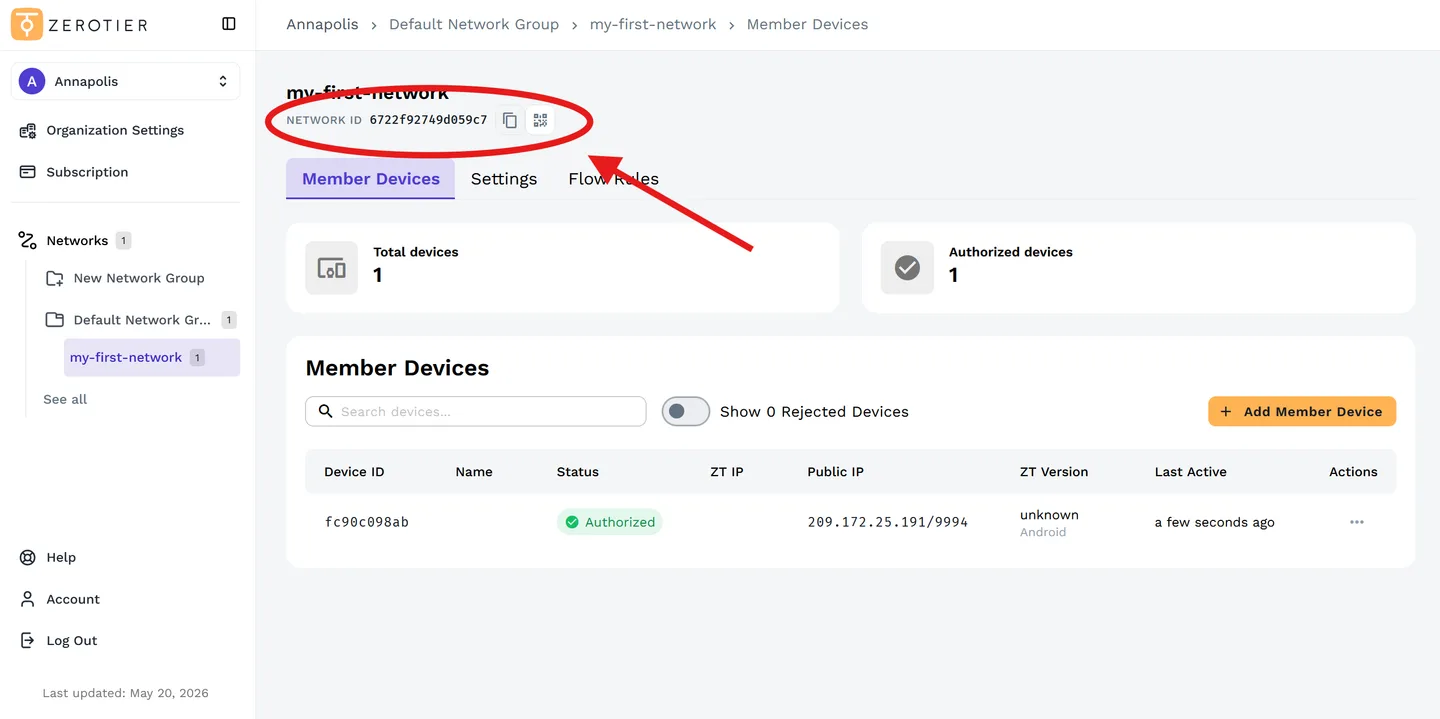Click public IP 209.172.25.191/9994
The image size is (1440, 719).
[x=888, y=522]
